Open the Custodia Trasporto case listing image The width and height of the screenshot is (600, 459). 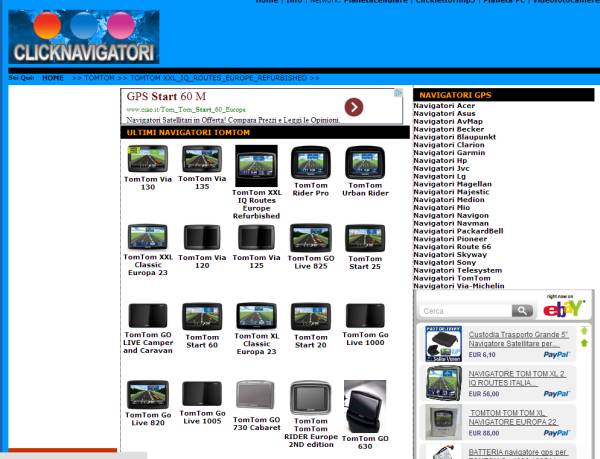pyautogui.click(x=443, y=343)
